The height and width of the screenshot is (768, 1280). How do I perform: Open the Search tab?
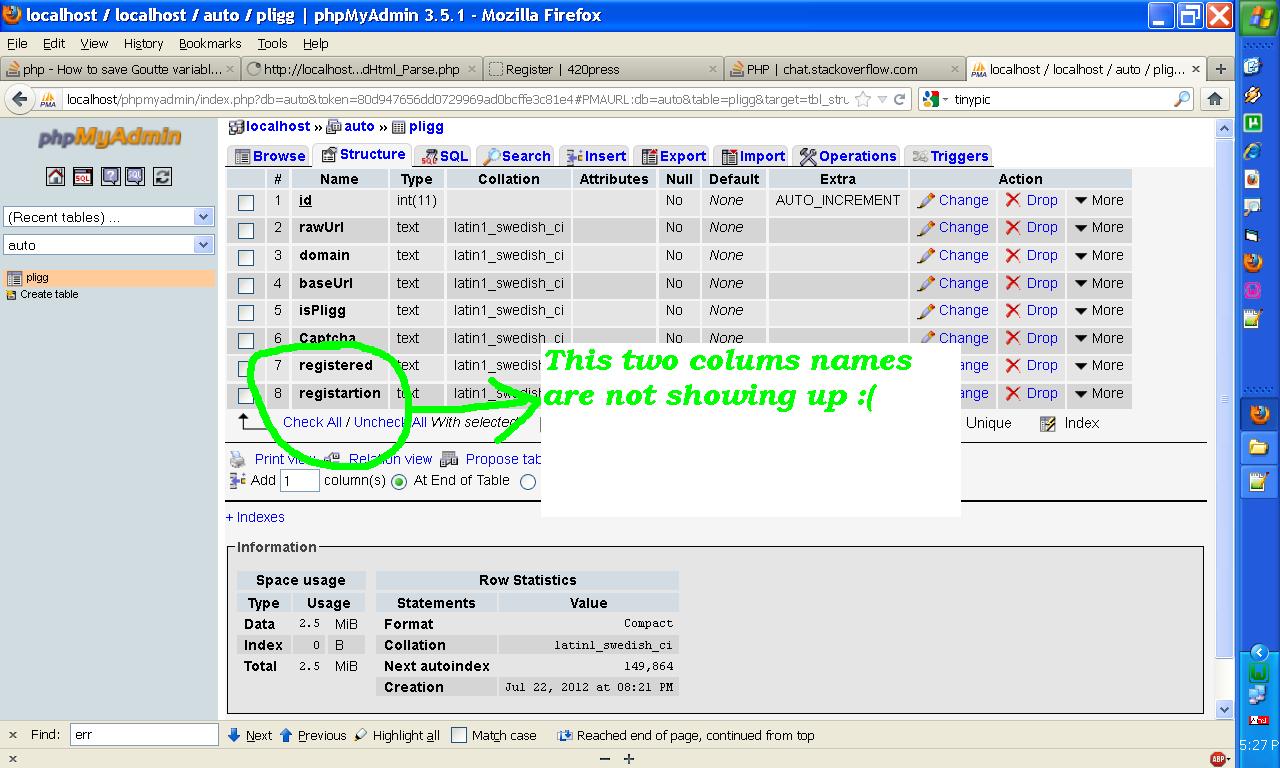(516, 156)
